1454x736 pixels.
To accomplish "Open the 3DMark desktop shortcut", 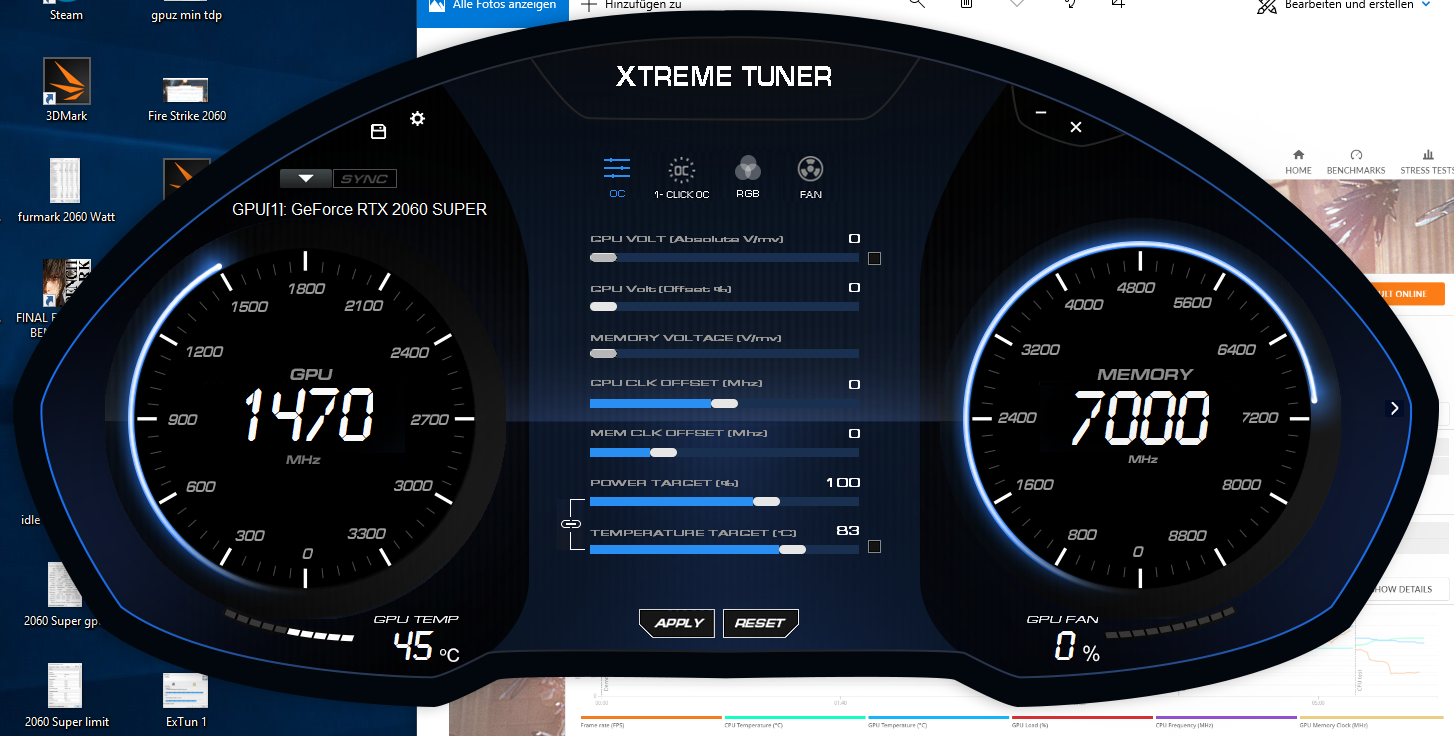I will coord(67,90).
